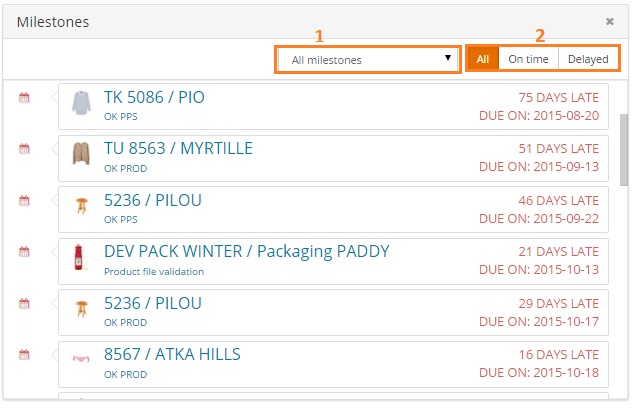
Task: Click the red bottle Packaging PADDY thumbnail
Action: (81, 259)
